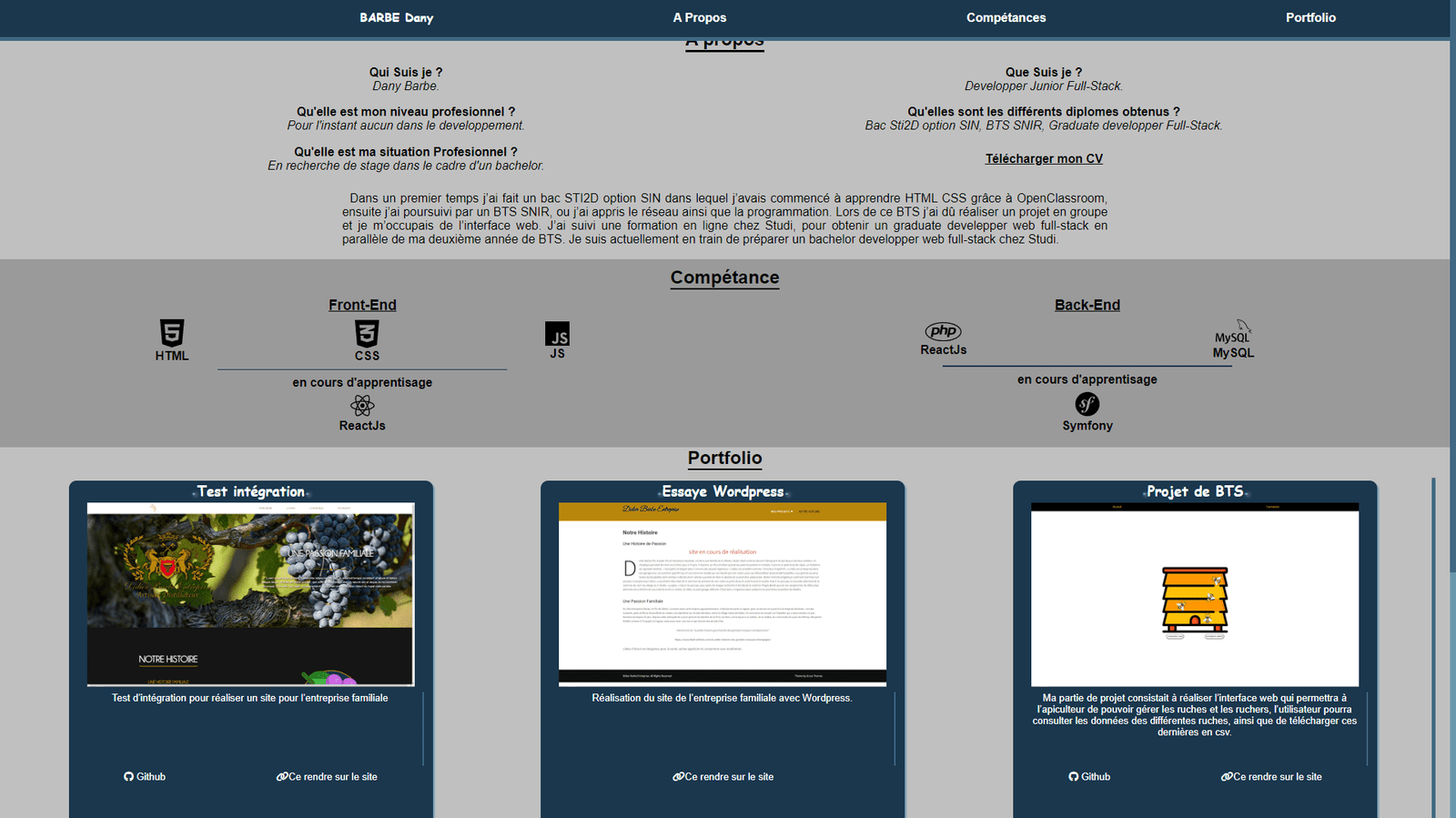Click the Projet de BTS card title
The image size is (1456, 818).
pos(1195,491)
